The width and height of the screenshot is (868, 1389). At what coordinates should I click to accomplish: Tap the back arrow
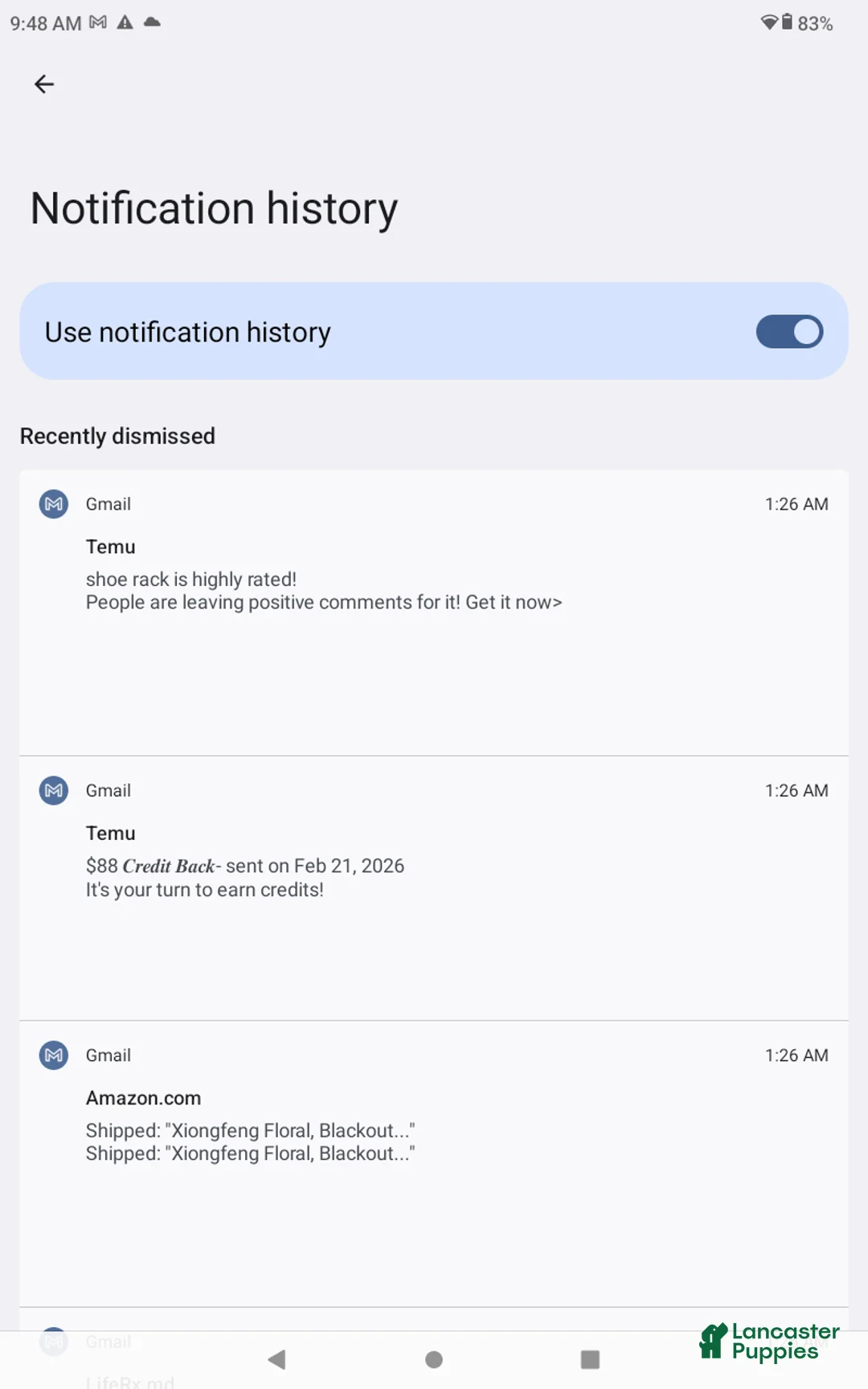point(44,84)
